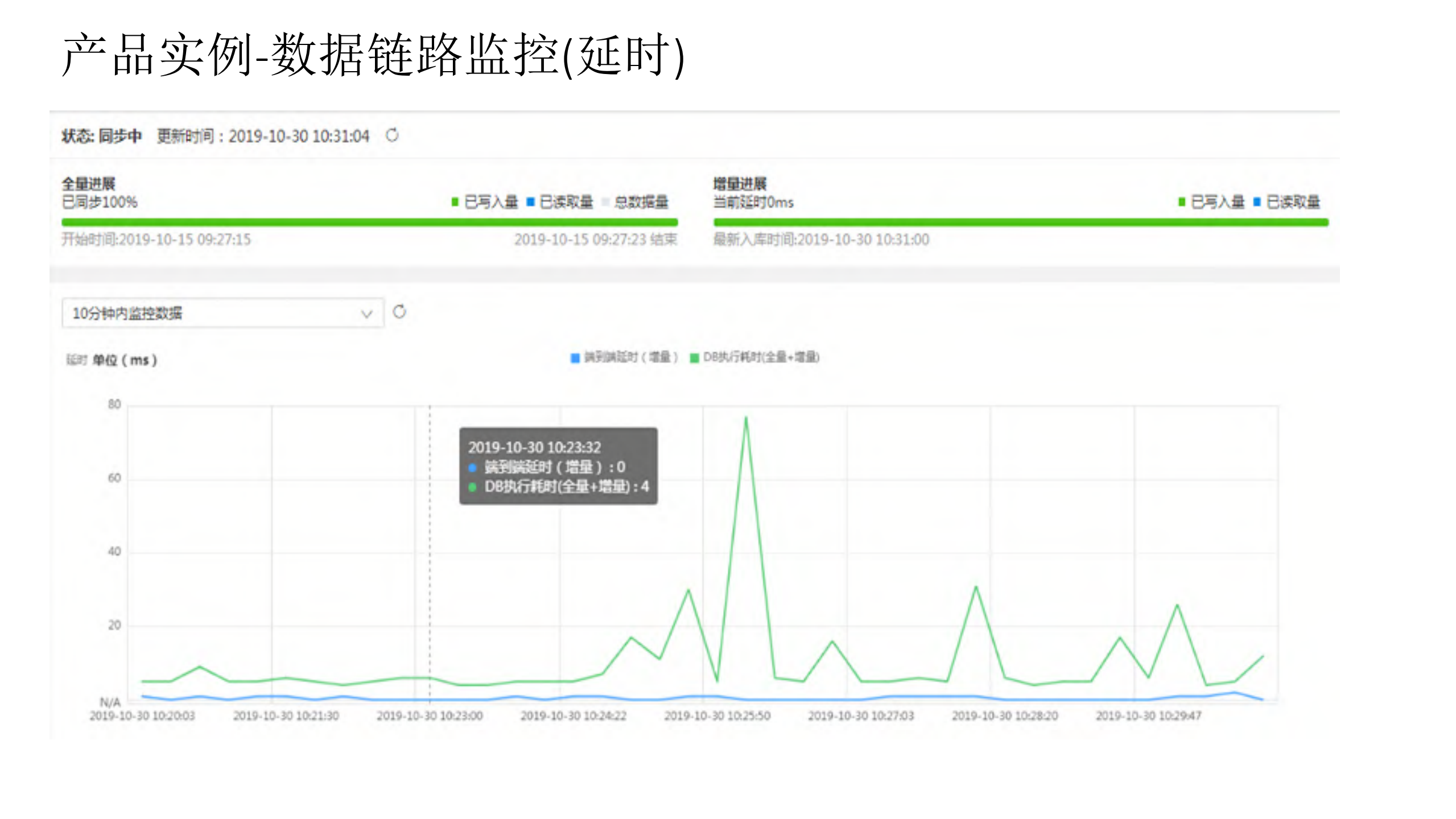The width and height of the screenshot is (1456, 819).
Task: Click the 已同步100% progress label
Action: tap(100, 202)
